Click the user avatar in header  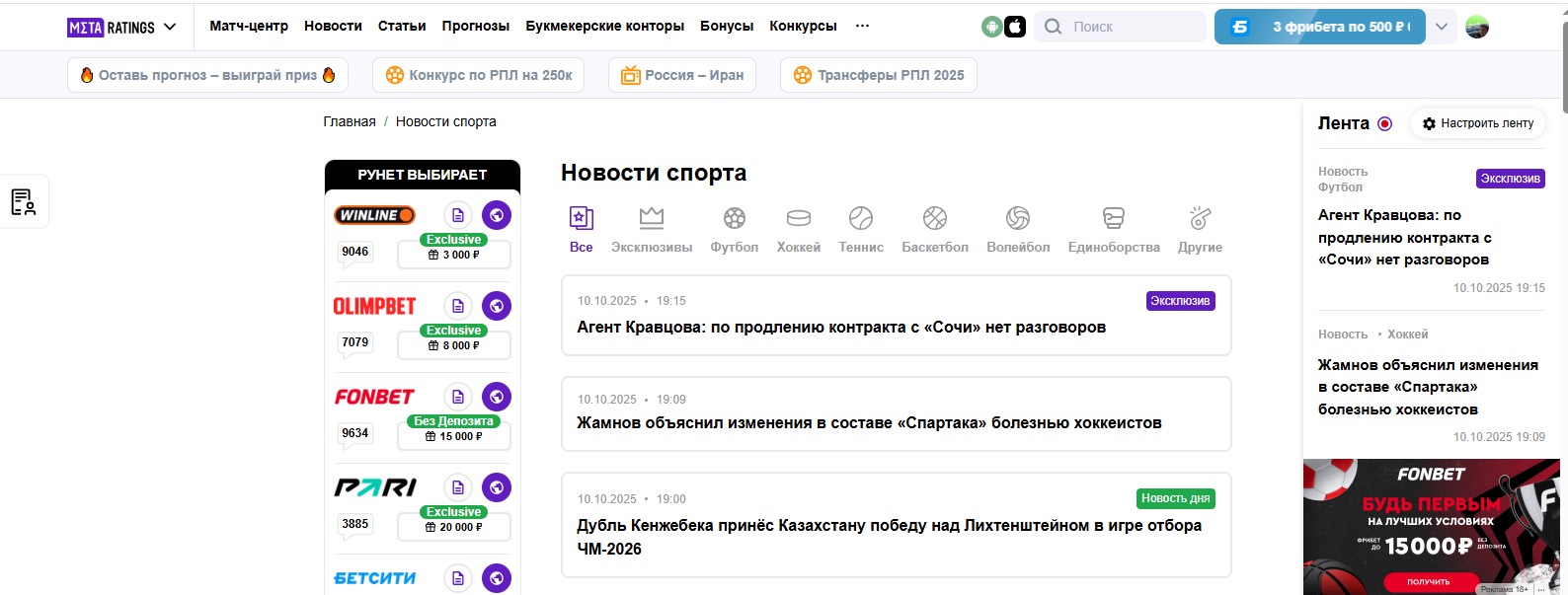(1477, 27)
